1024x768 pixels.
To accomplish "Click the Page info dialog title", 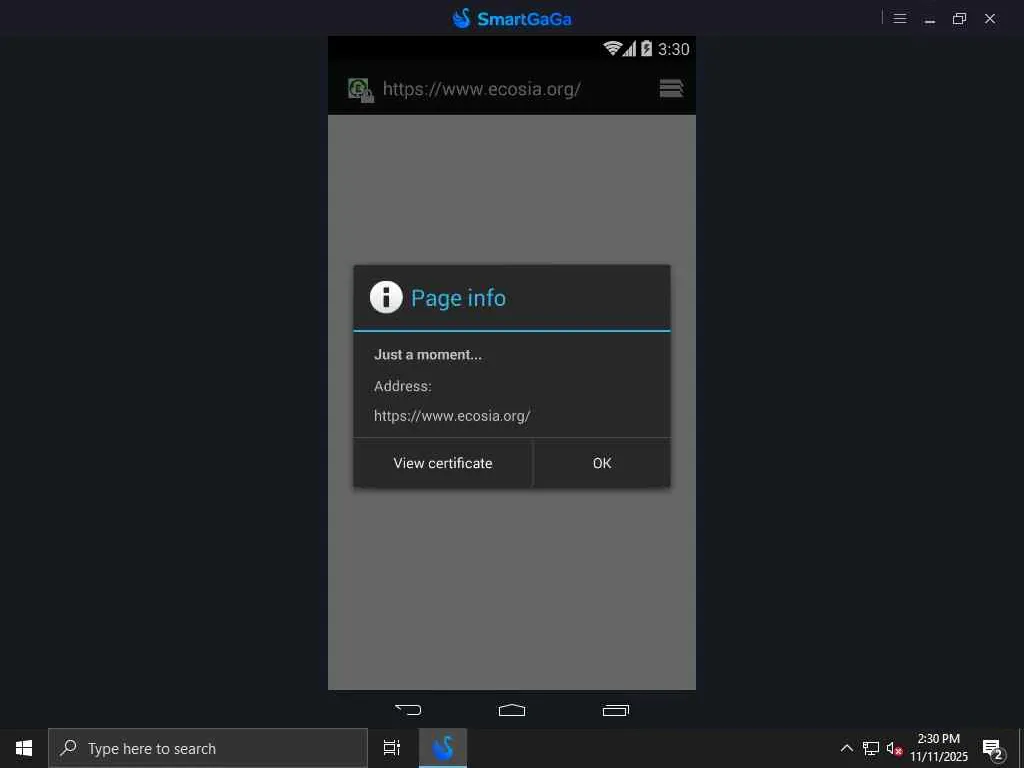I will coord(458,298).
